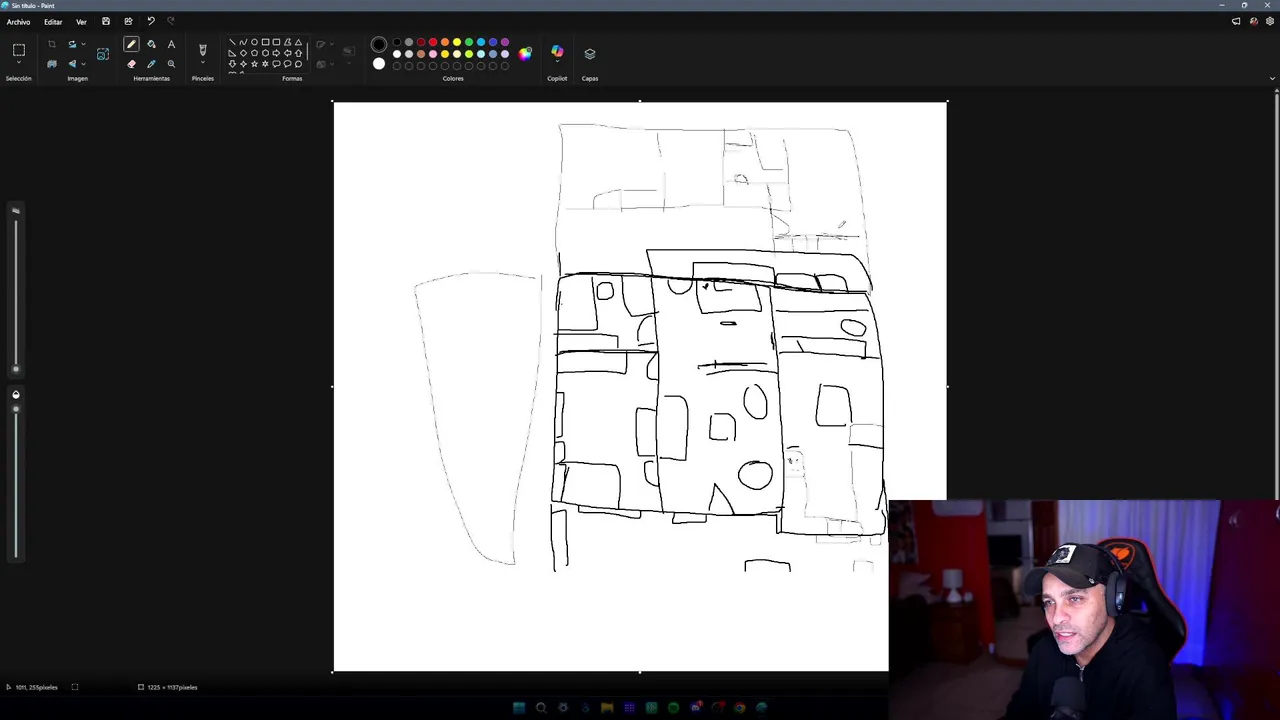Select the Text tool
The image size is (1280, 720).
coord(171,44)
